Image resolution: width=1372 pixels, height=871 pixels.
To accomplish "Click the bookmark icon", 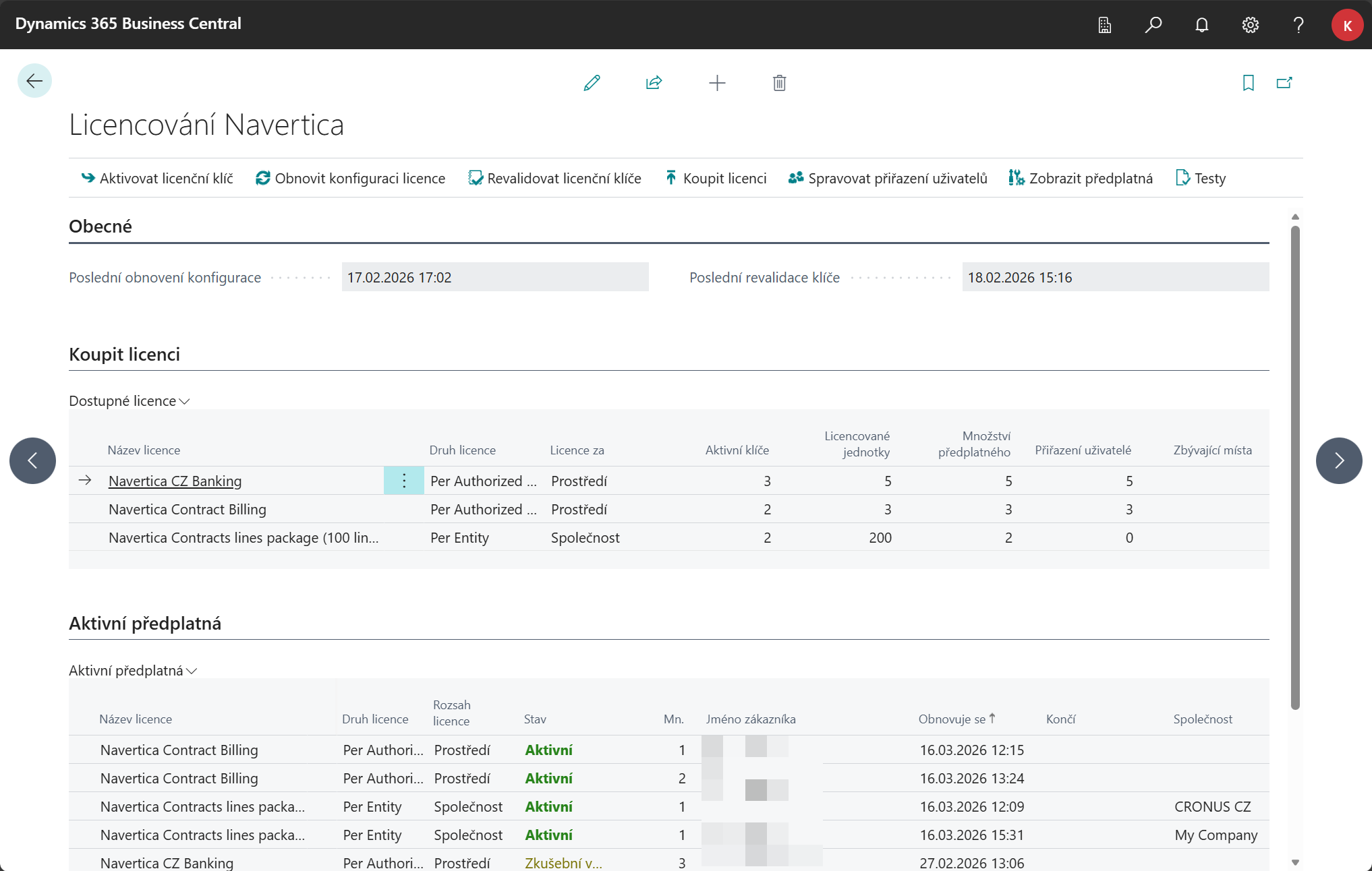I will pos(1248,83).
